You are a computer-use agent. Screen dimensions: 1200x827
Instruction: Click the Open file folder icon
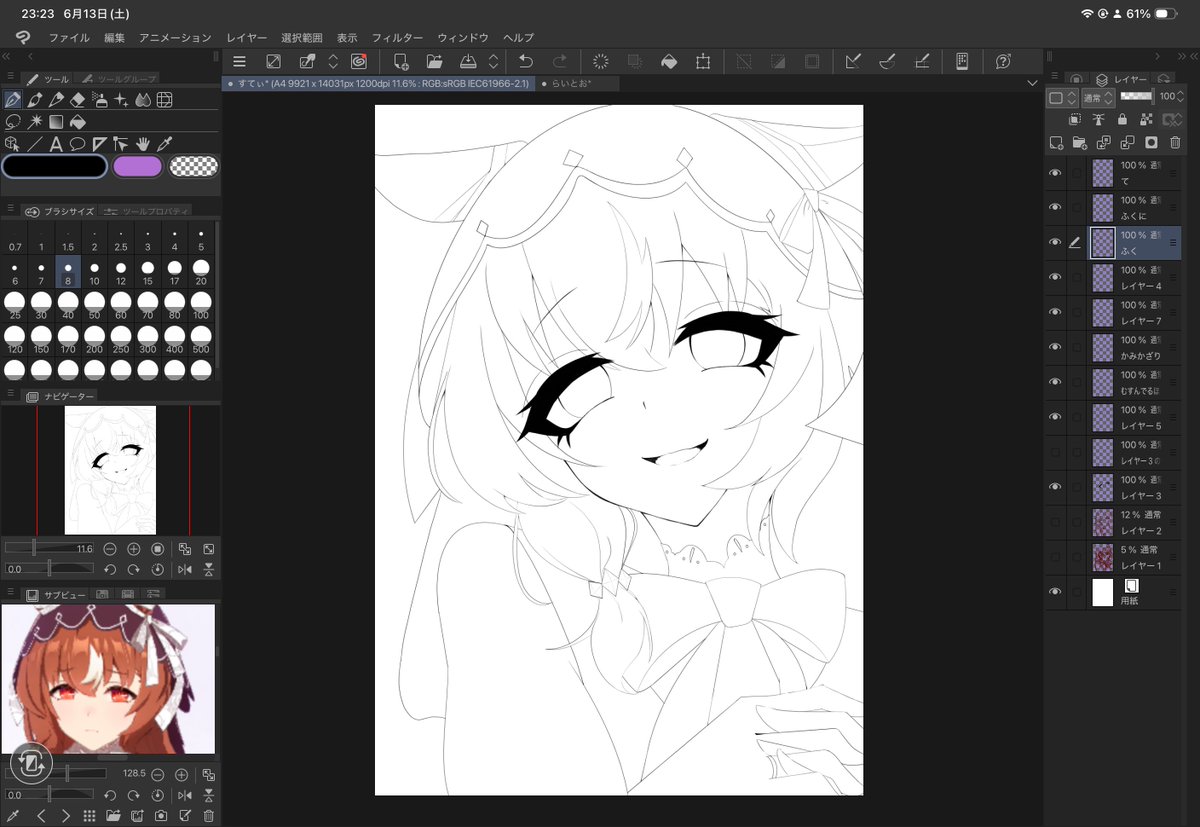pyautogui.click(x=434, y=61)
